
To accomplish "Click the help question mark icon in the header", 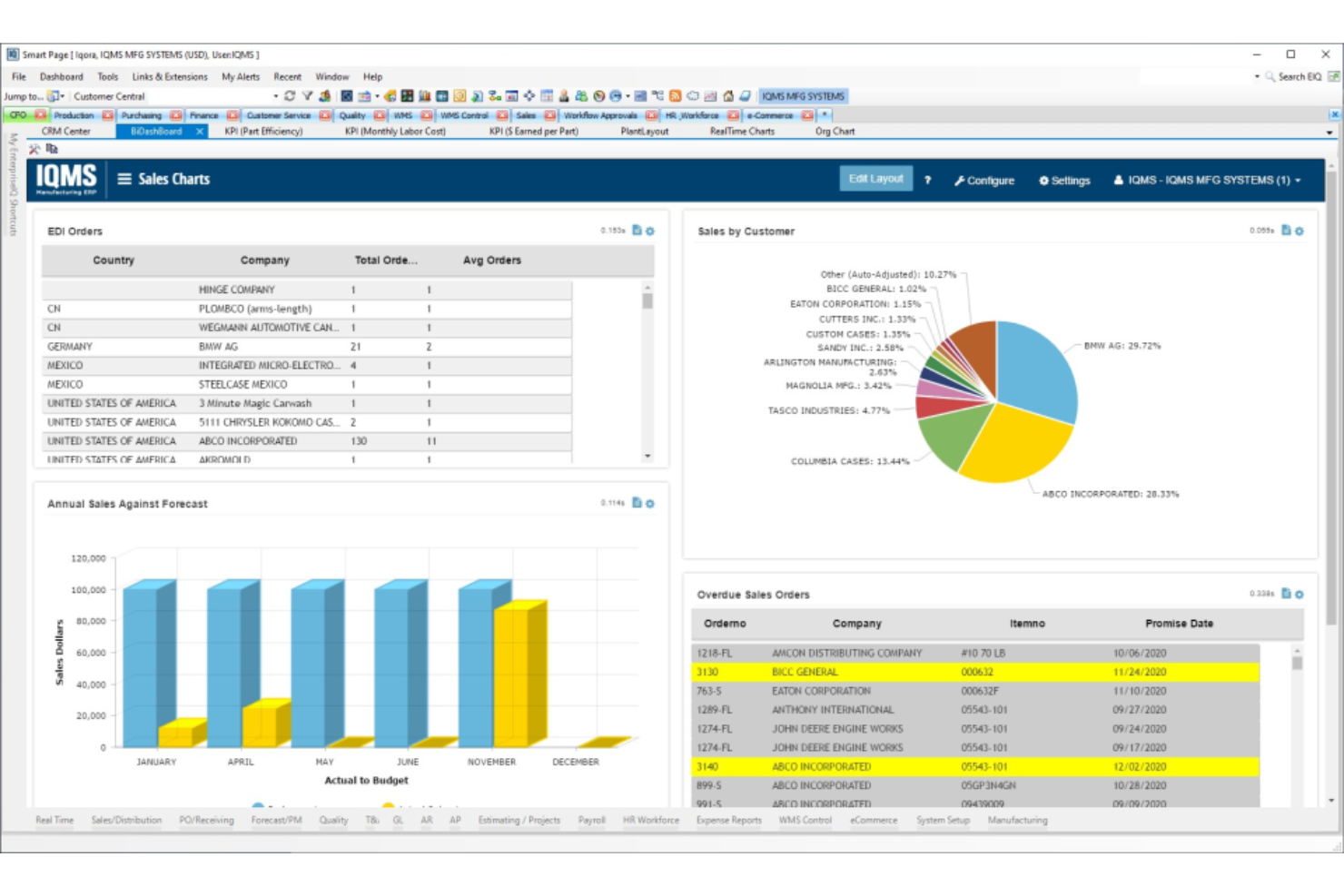I will (x=927, y=181).
